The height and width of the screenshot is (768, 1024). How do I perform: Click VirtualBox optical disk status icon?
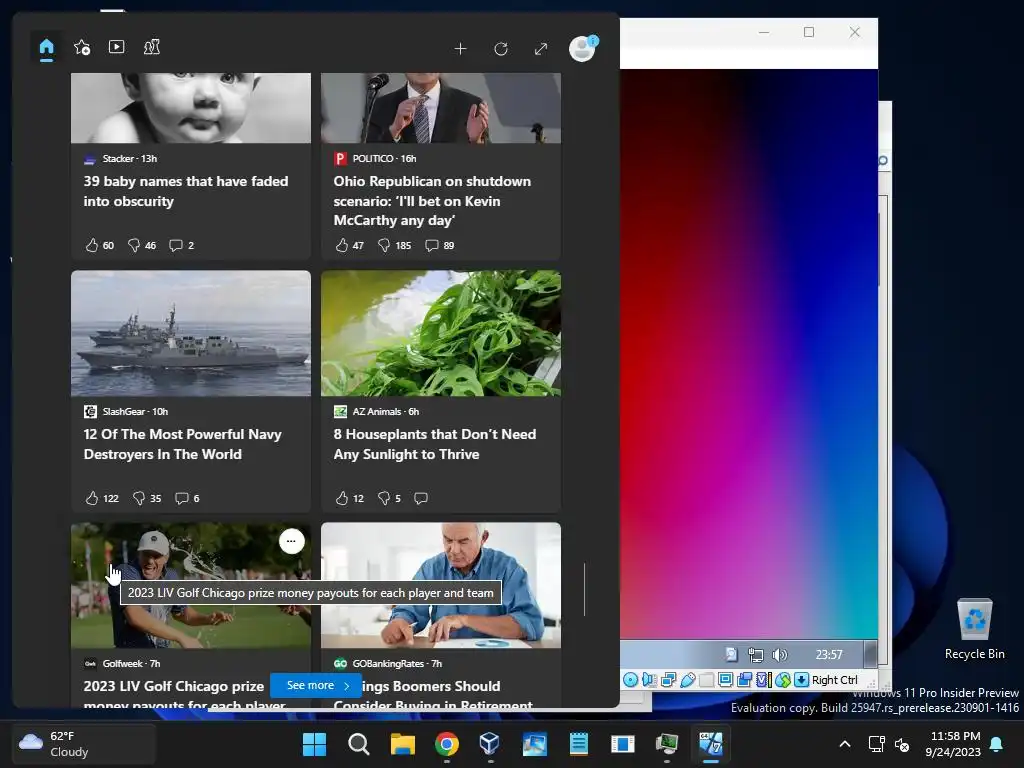coord(630,680)
